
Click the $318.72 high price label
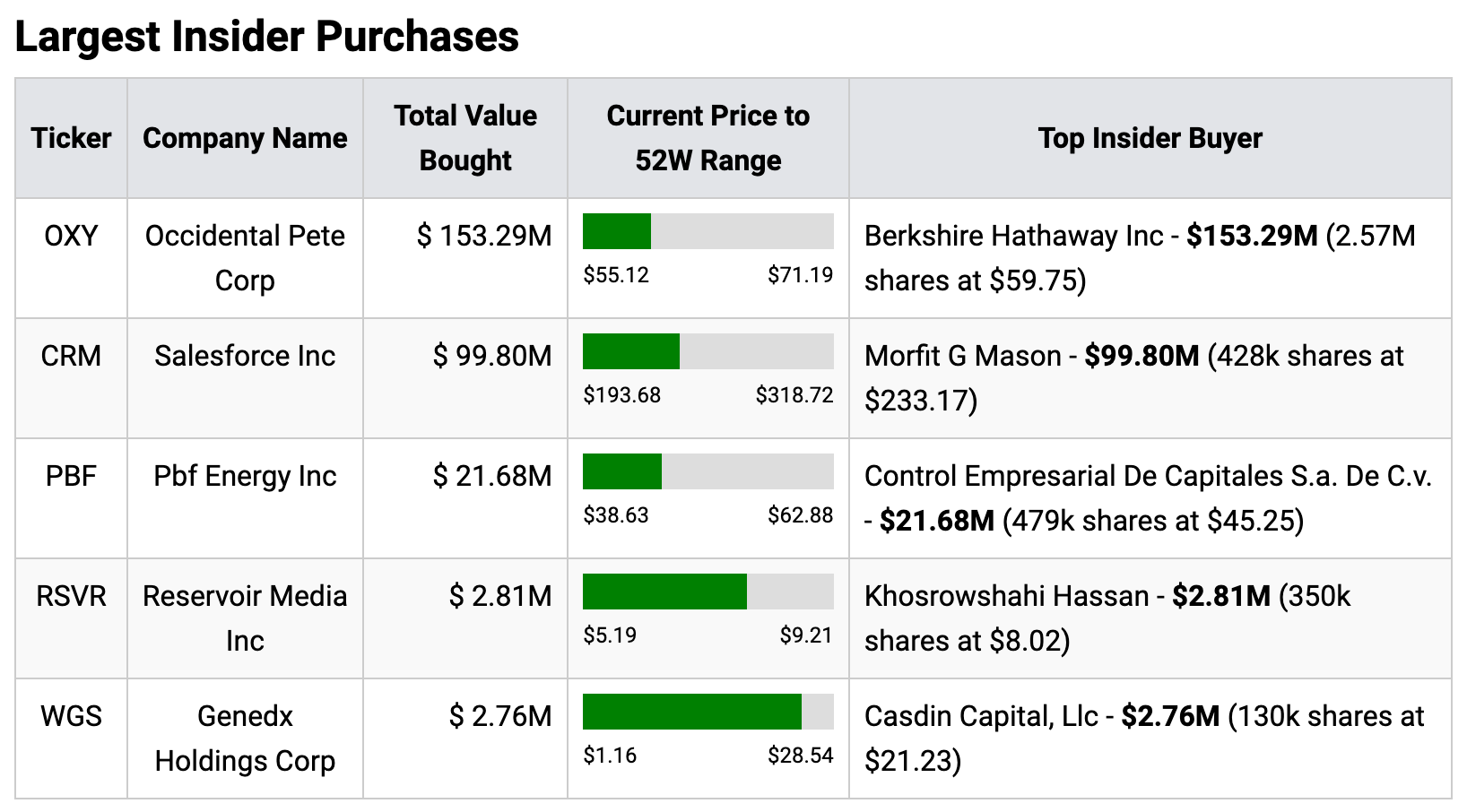point(794,395)
